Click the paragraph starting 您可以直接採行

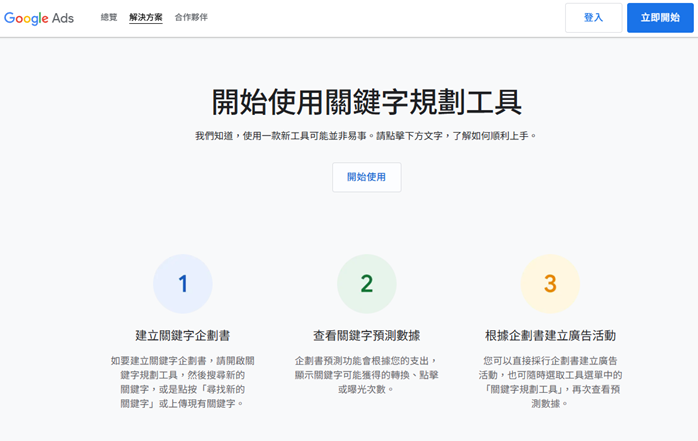coord(550,382)
